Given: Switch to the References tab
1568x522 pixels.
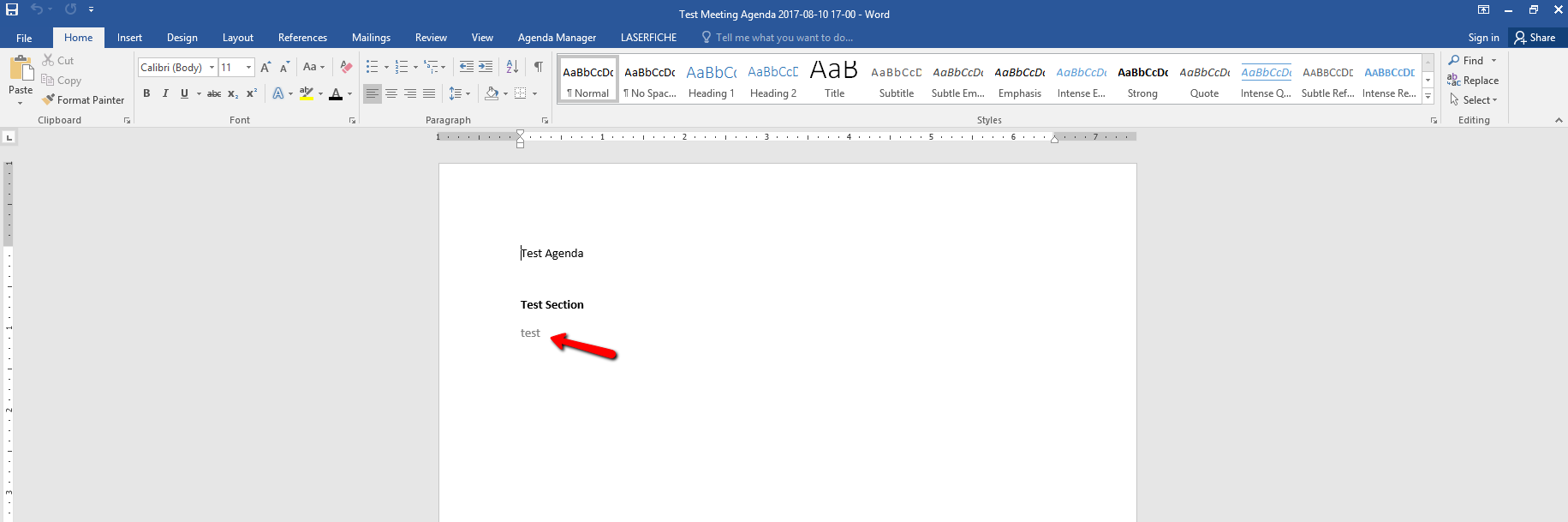Looking at the screenshot, I should pos(302,38).
